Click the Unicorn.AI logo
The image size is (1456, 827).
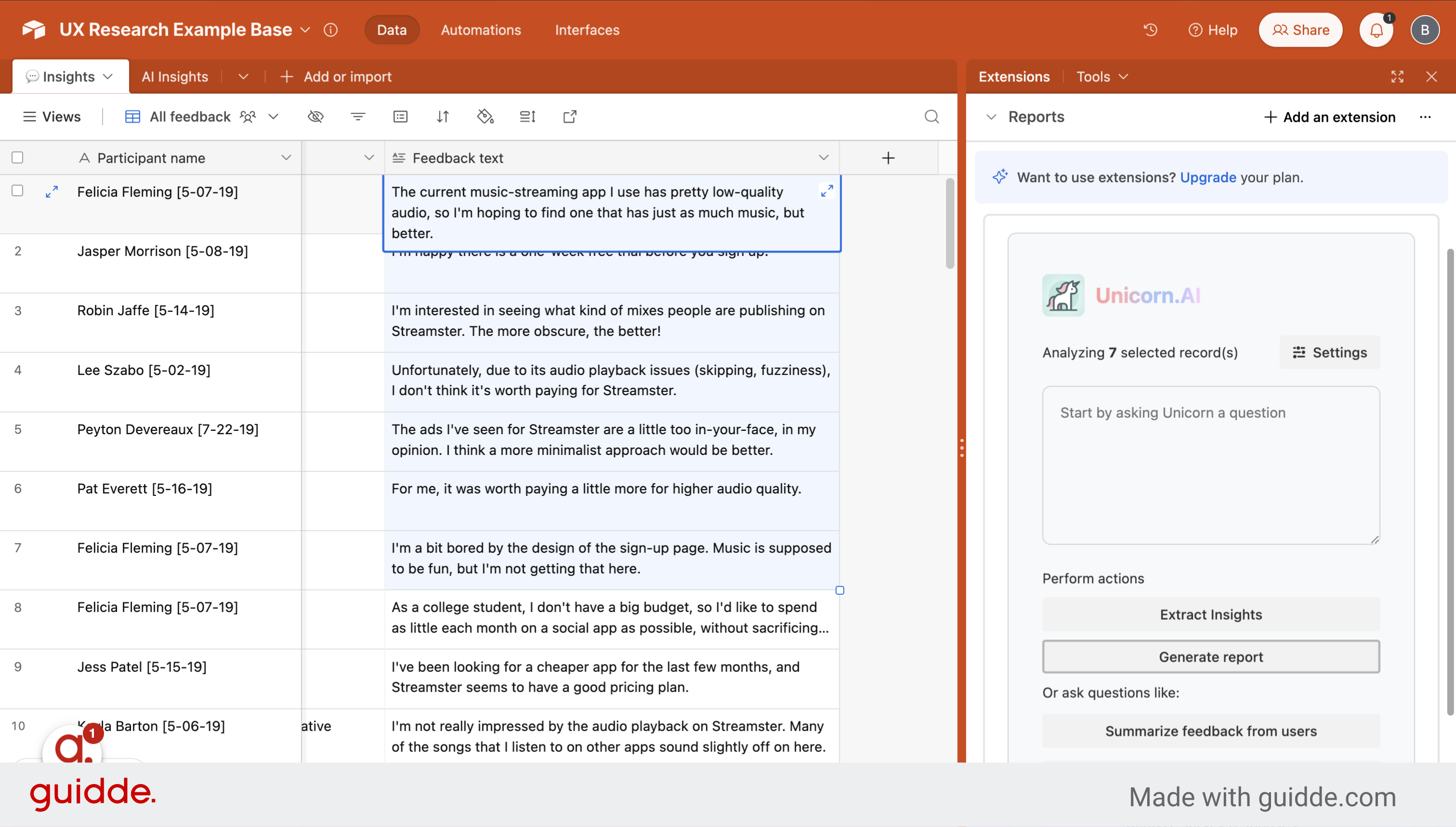coord(1063,295)
